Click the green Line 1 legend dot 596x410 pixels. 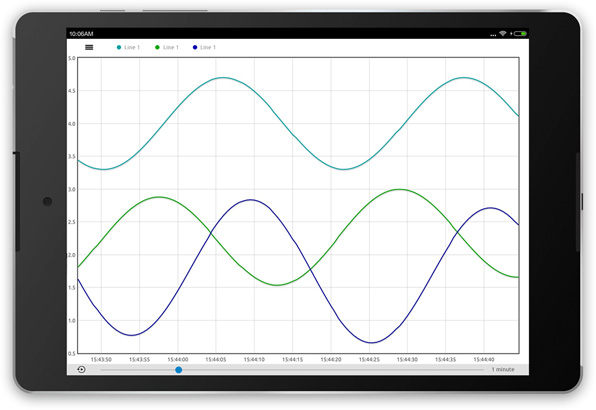[157, 47]
